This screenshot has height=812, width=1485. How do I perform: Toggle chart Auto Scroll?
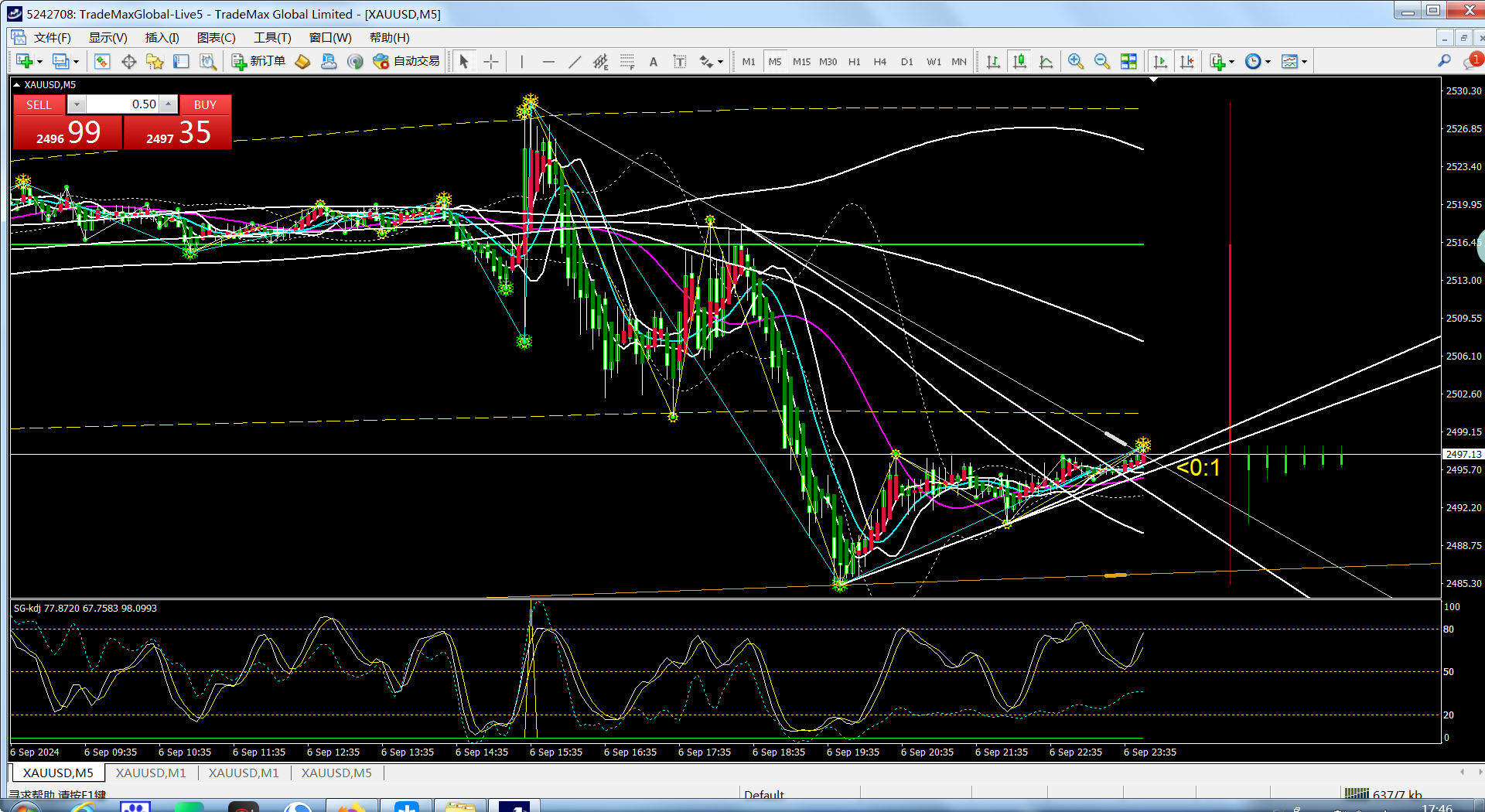point(1160,62)
